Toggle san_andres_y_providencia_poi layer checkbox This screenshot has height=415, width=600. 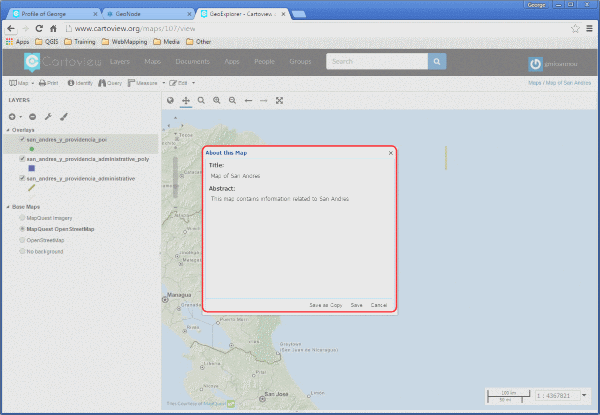(22, 140)
